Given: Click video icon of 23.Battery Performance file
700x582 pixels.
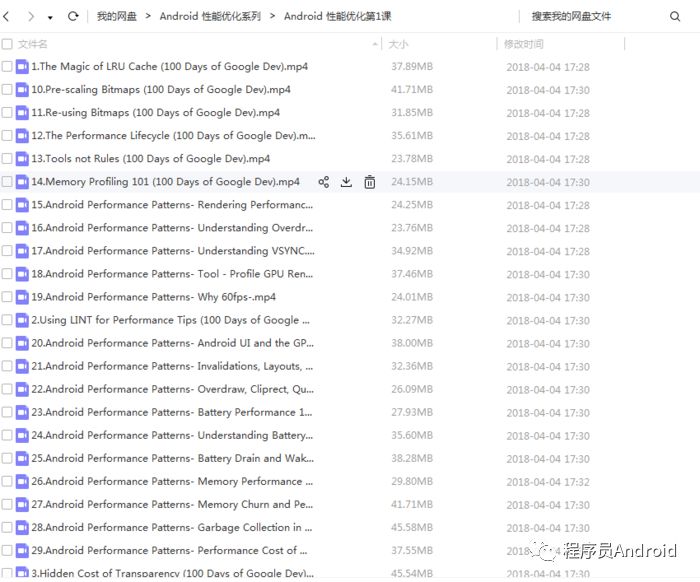Looking at the screenshot, I should point(22,412).
